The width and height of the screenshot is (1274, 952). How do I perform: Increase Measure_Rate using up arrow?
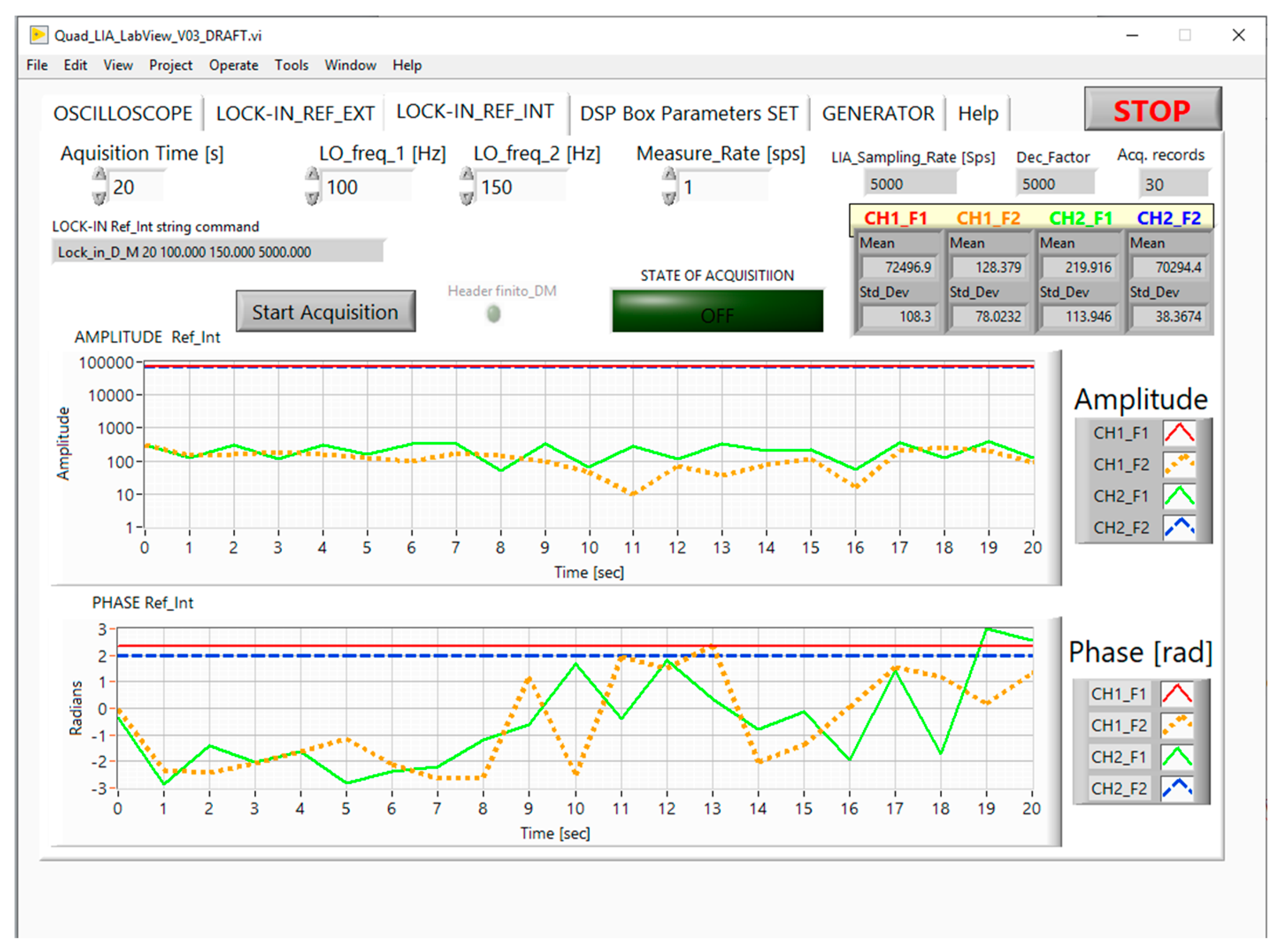pyautogui.click(x=669, y=175)
